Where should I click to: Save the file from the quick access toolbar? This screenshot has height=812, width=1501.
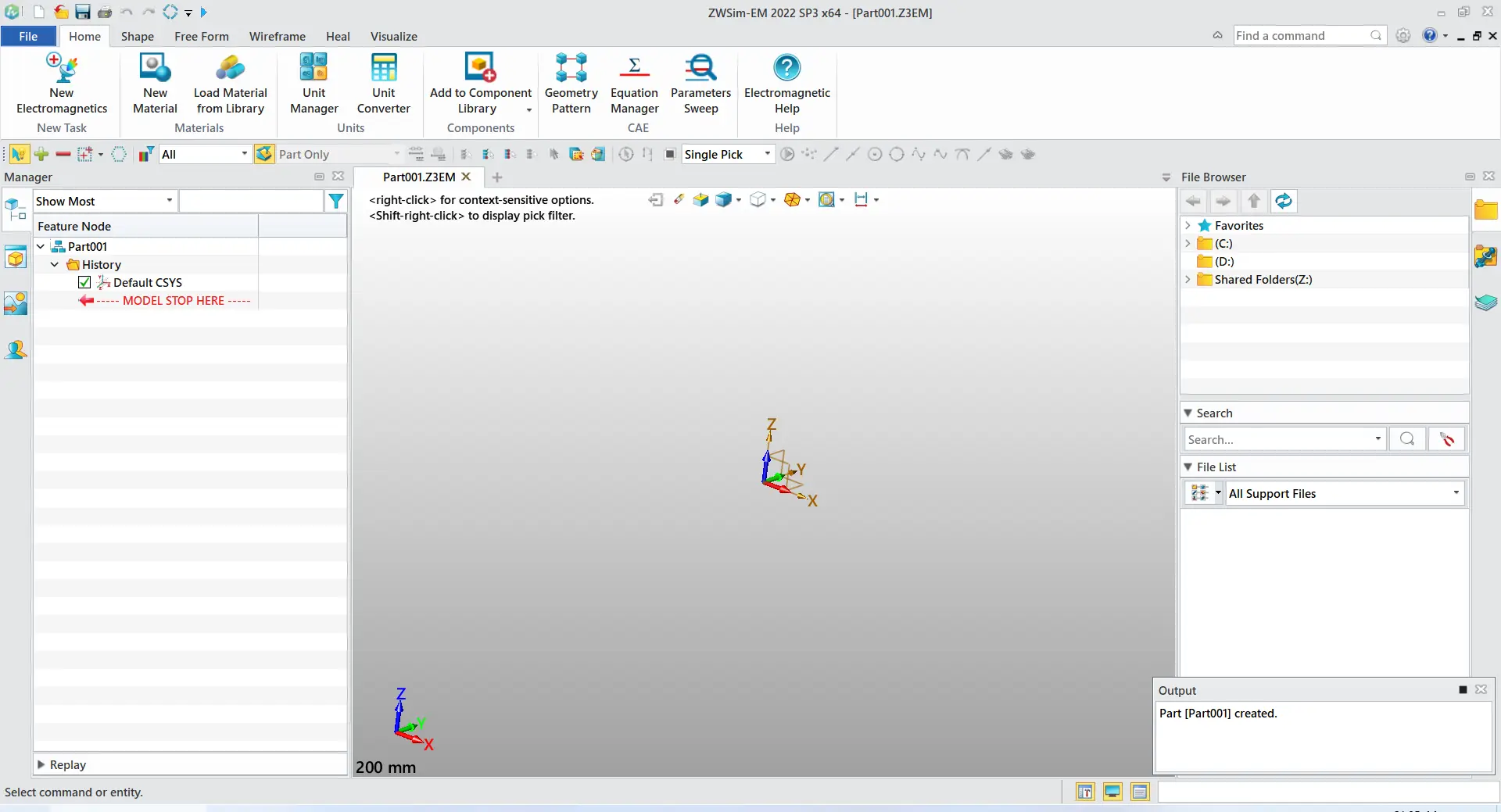pos(82,12)
